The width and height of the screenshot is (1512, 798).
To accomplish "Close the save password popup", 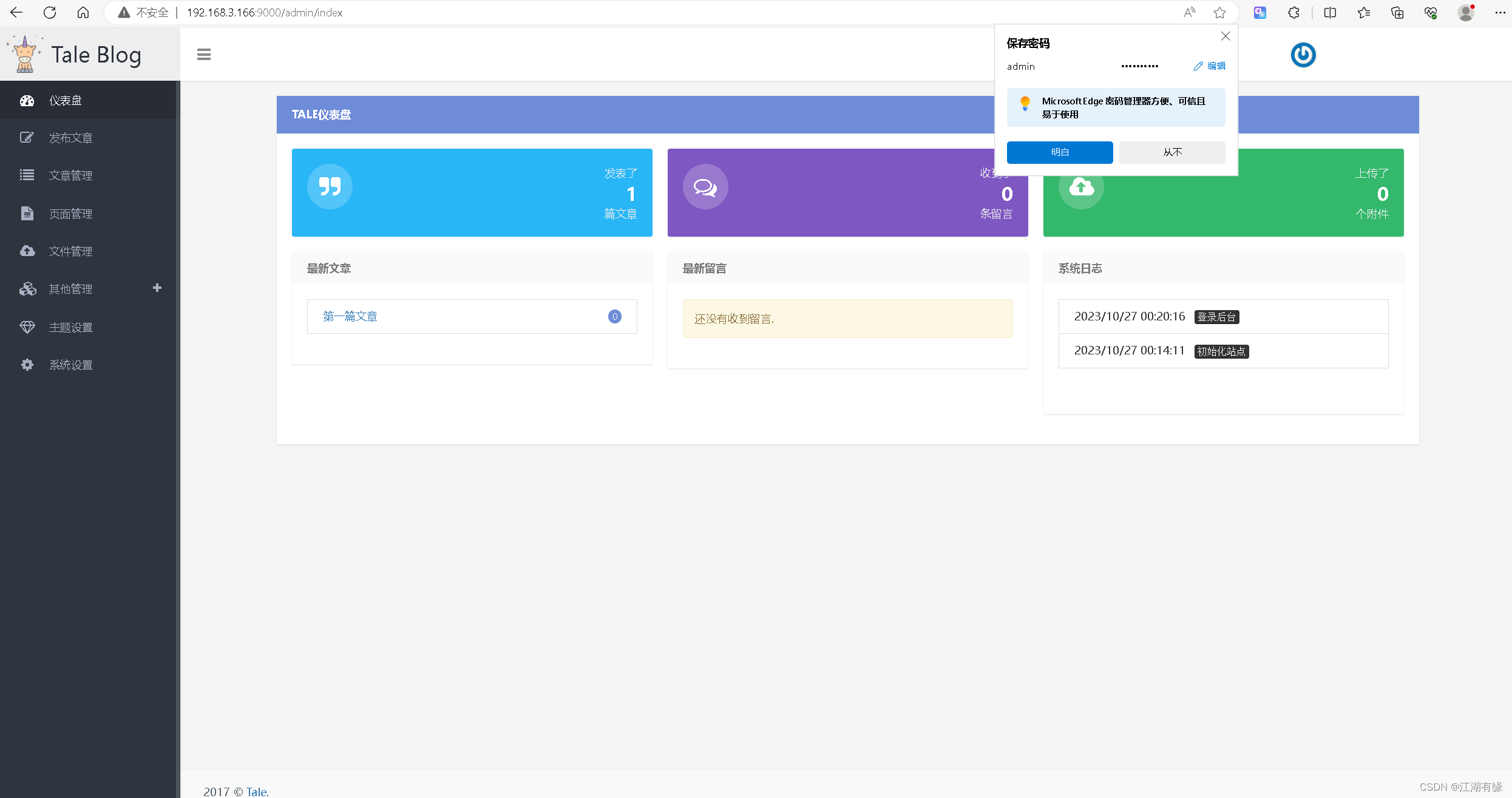I will tap(1226, 36).
